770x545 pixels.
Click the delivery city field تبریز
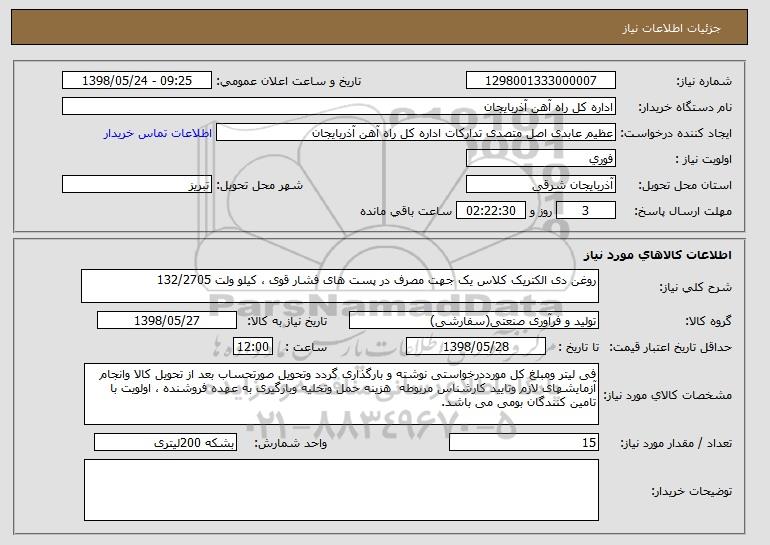(137, 185)
